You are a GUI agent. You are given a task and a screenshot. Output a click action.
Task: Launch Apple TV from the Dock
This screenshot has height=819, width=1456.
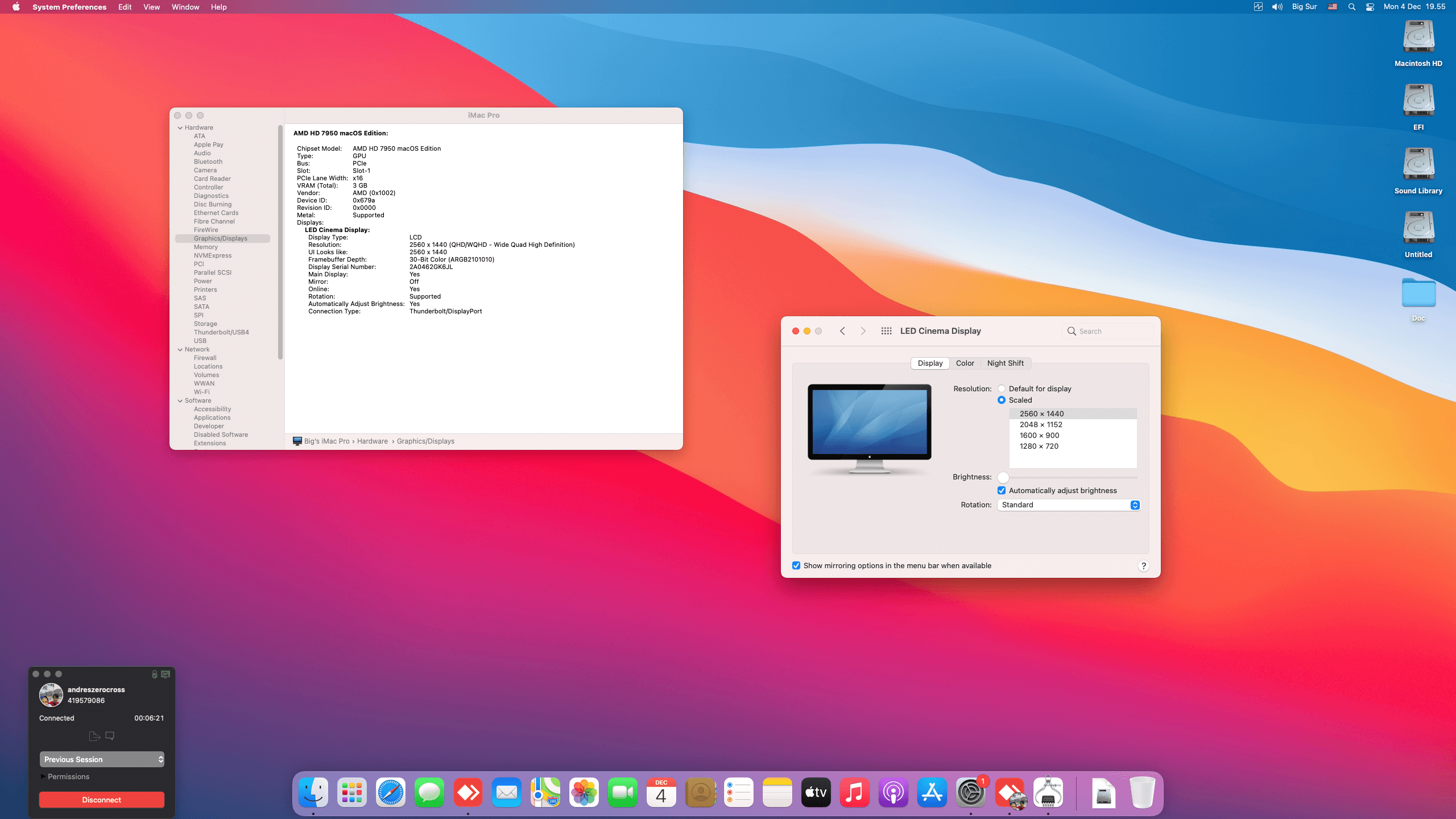[816, 792]
